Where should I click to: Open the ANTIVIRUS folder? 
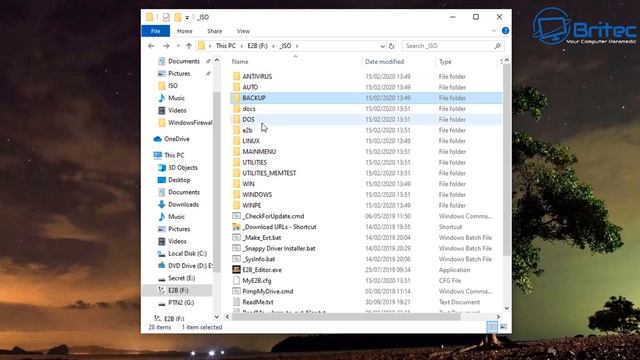[257, 76]
